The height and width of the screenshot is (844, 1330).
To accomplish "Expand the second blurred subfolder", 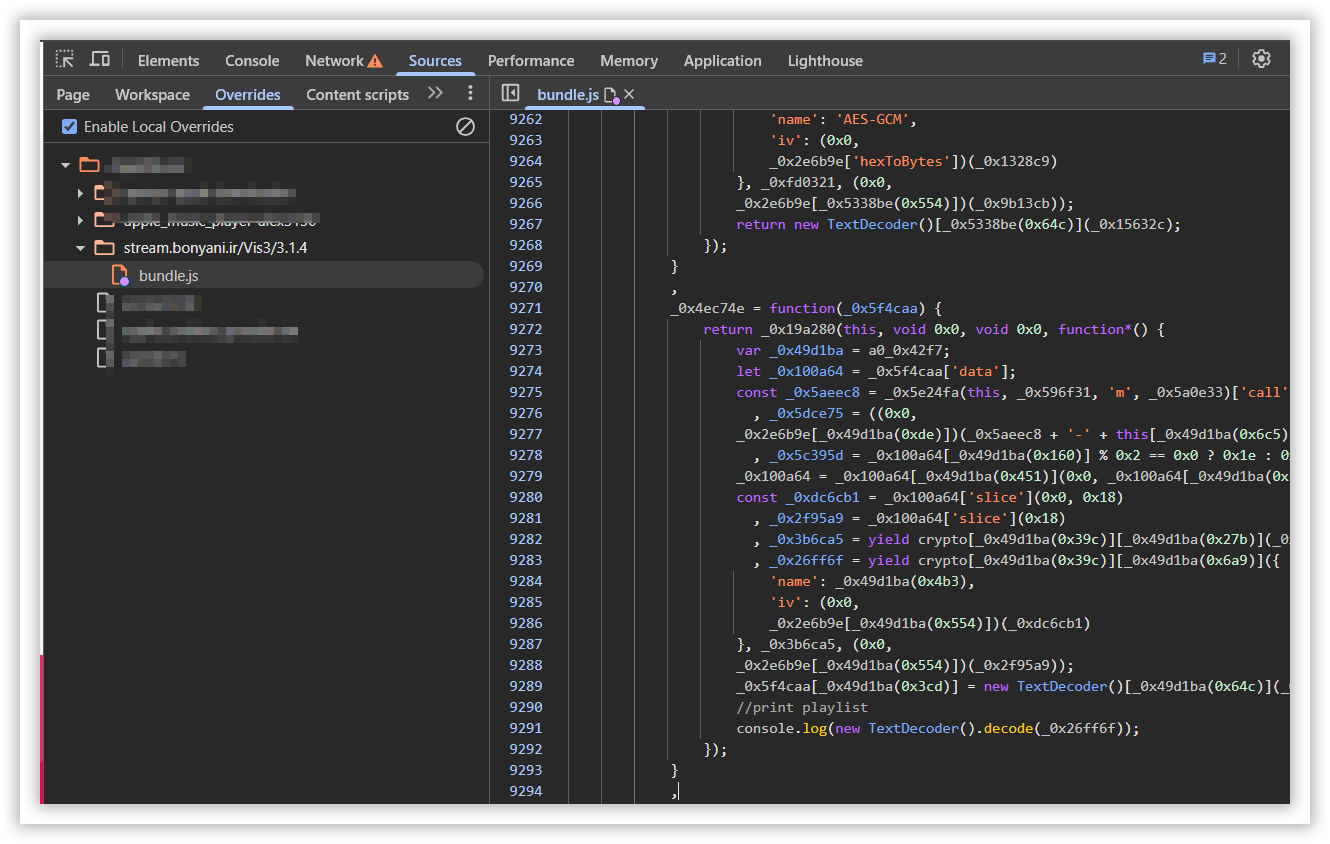I will point(81,220).
